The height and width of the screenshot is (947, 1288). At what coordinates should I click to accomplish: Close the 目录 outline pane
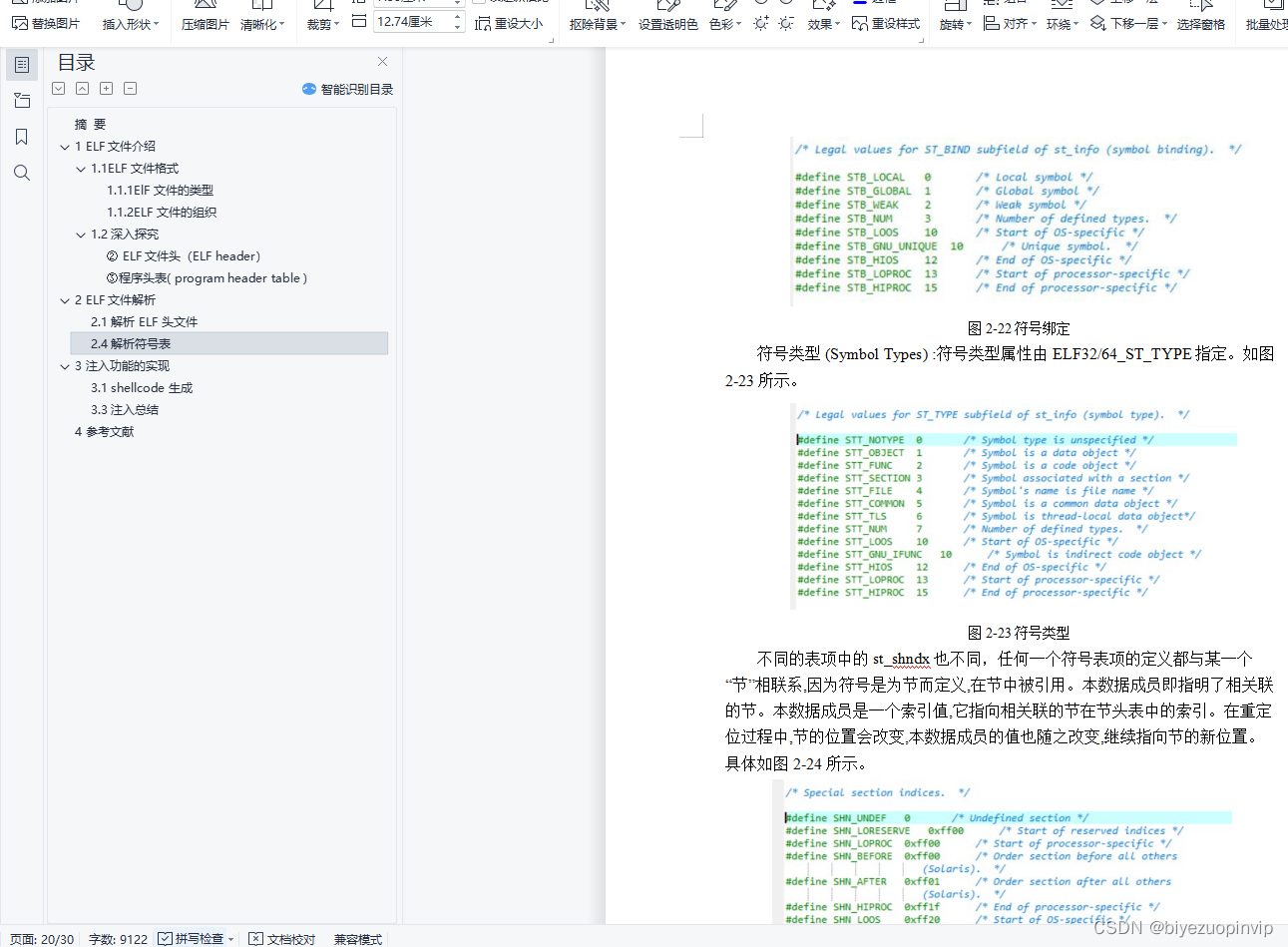(x=382, y=62)
